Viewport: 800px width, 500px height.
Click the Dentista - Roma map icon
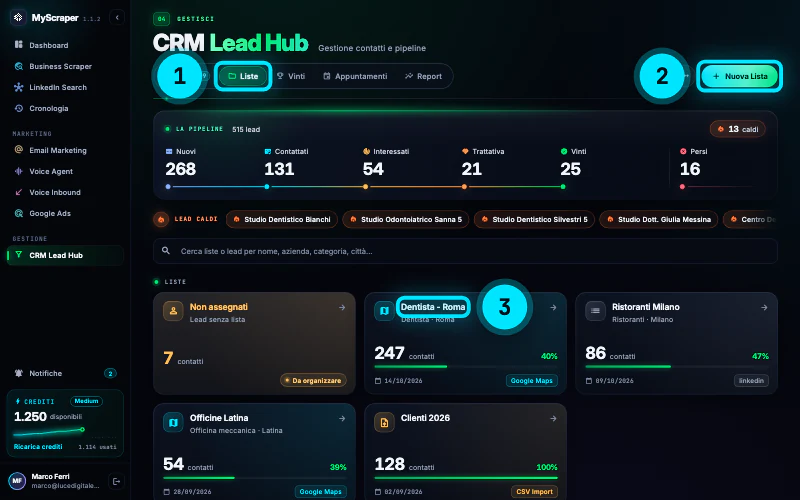click(384, 311)
